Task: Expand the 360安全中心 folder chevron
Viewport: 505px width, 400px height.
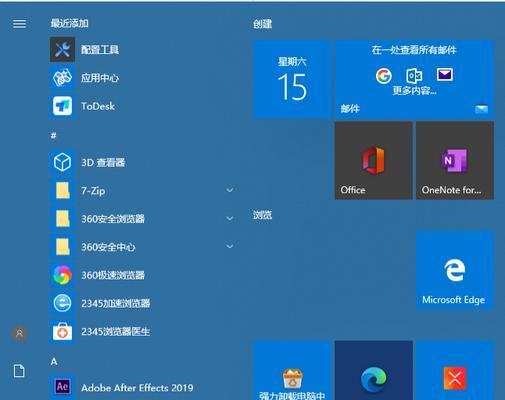Action: (230, 247)
